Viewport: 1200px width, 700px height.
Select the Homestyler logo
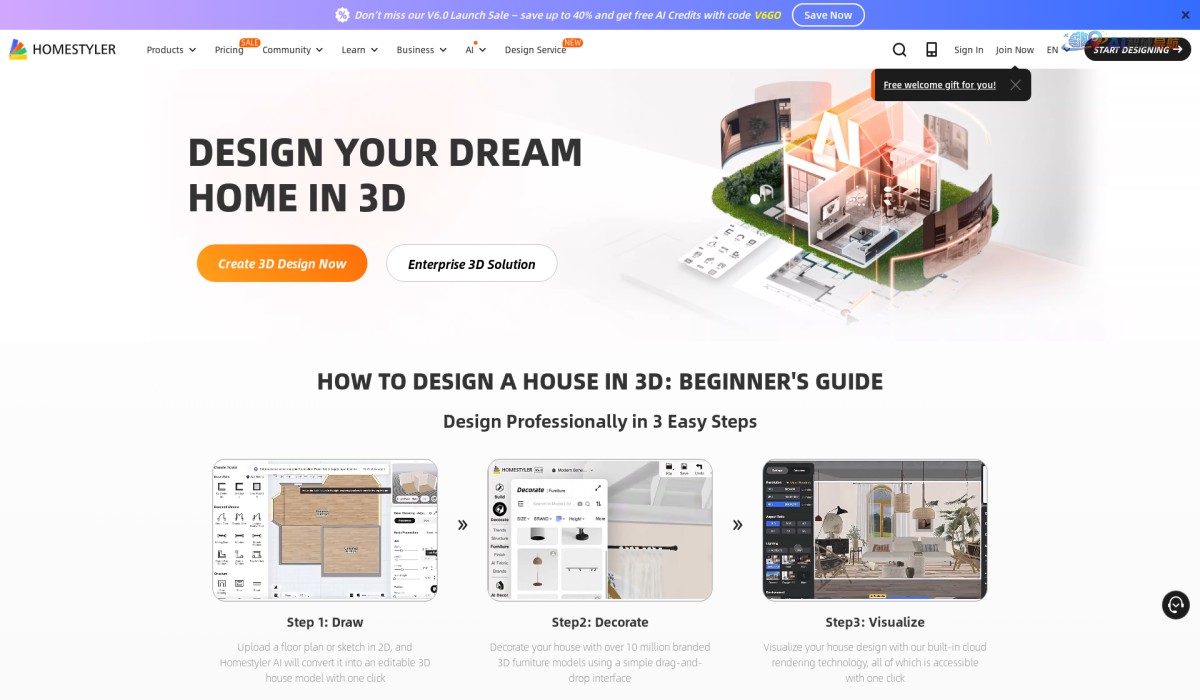click(62, 48)
